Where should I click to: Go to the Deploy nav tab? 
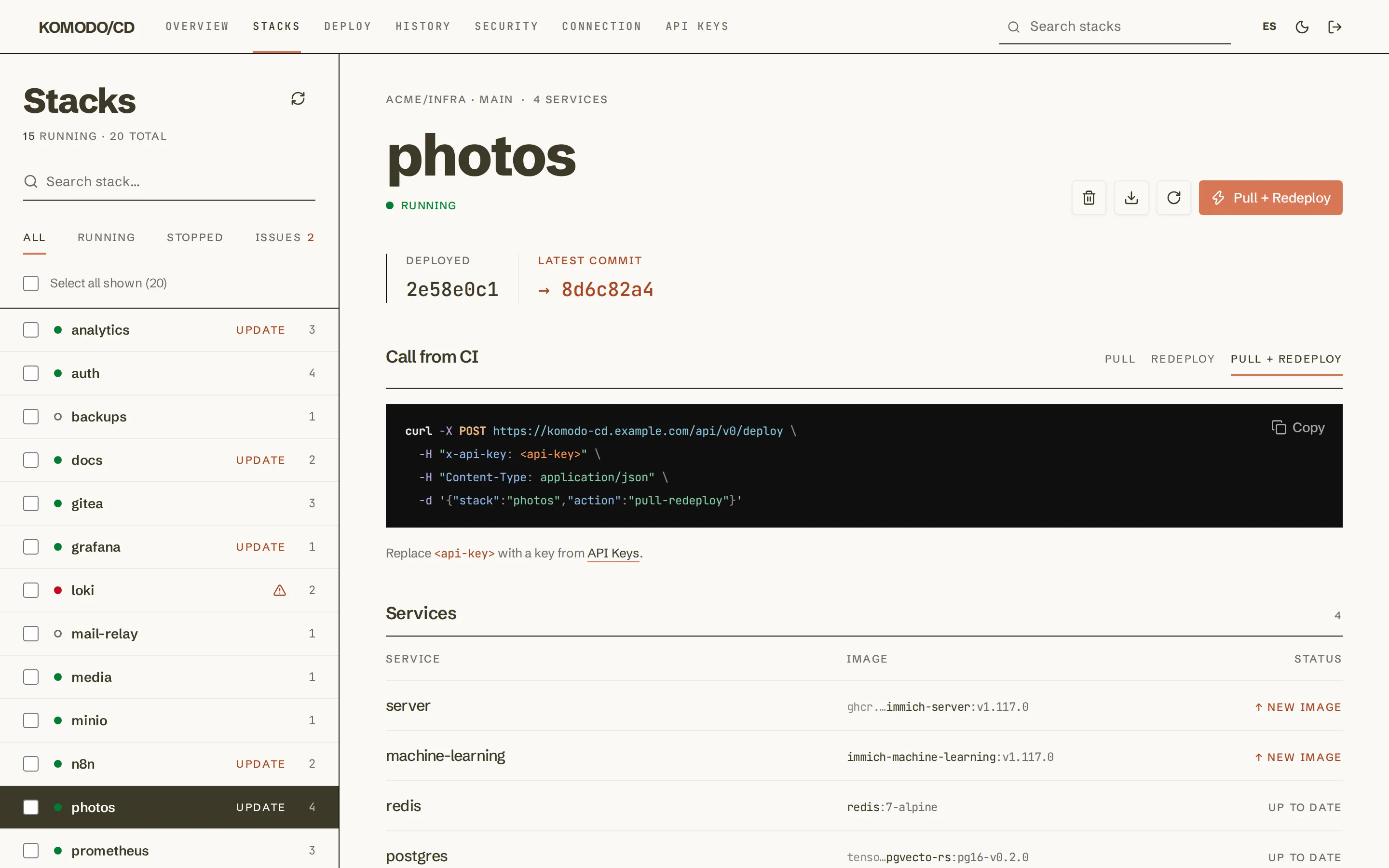pyautogui.click(x=348, y=27)
